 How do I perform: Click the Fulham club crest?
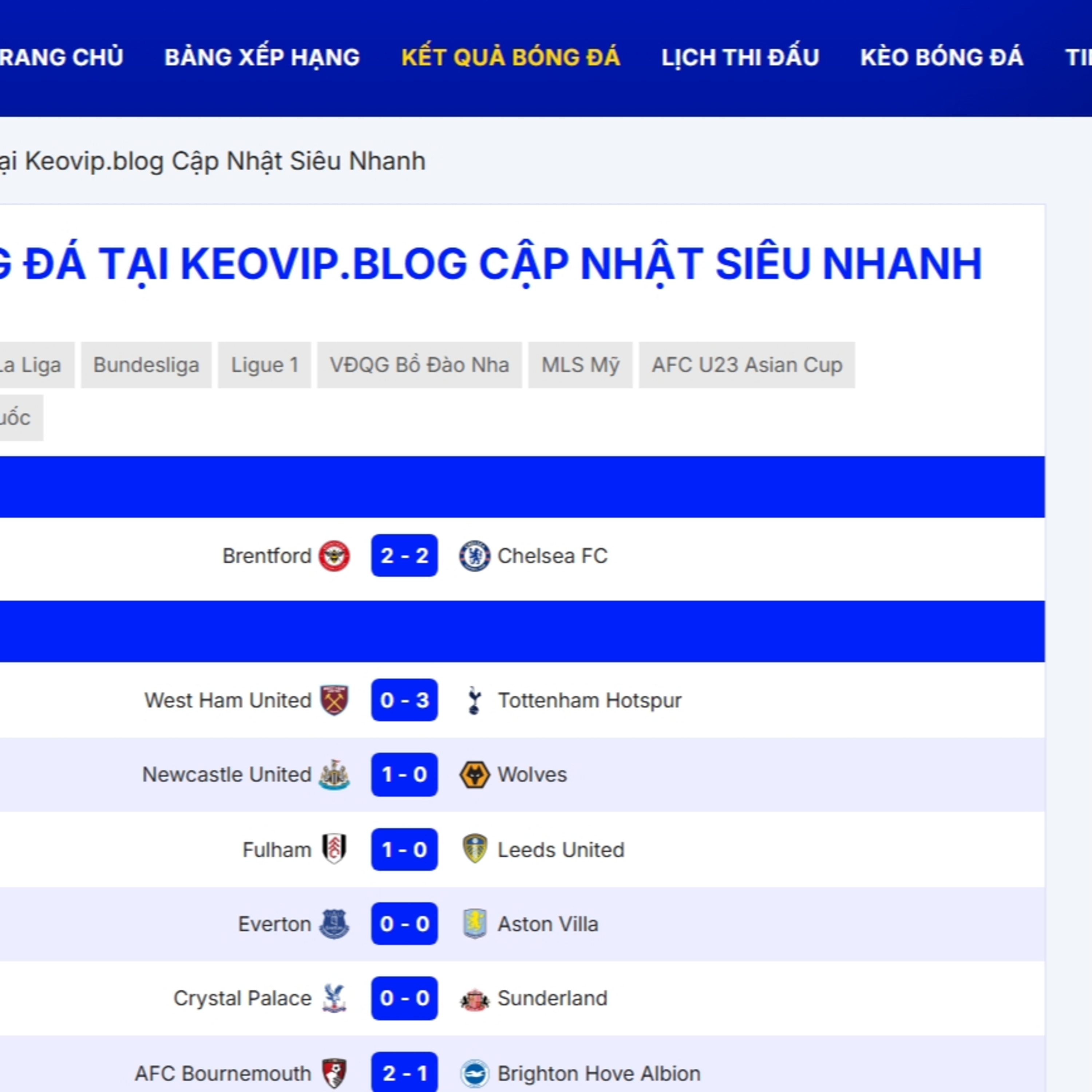click(334, 849)
